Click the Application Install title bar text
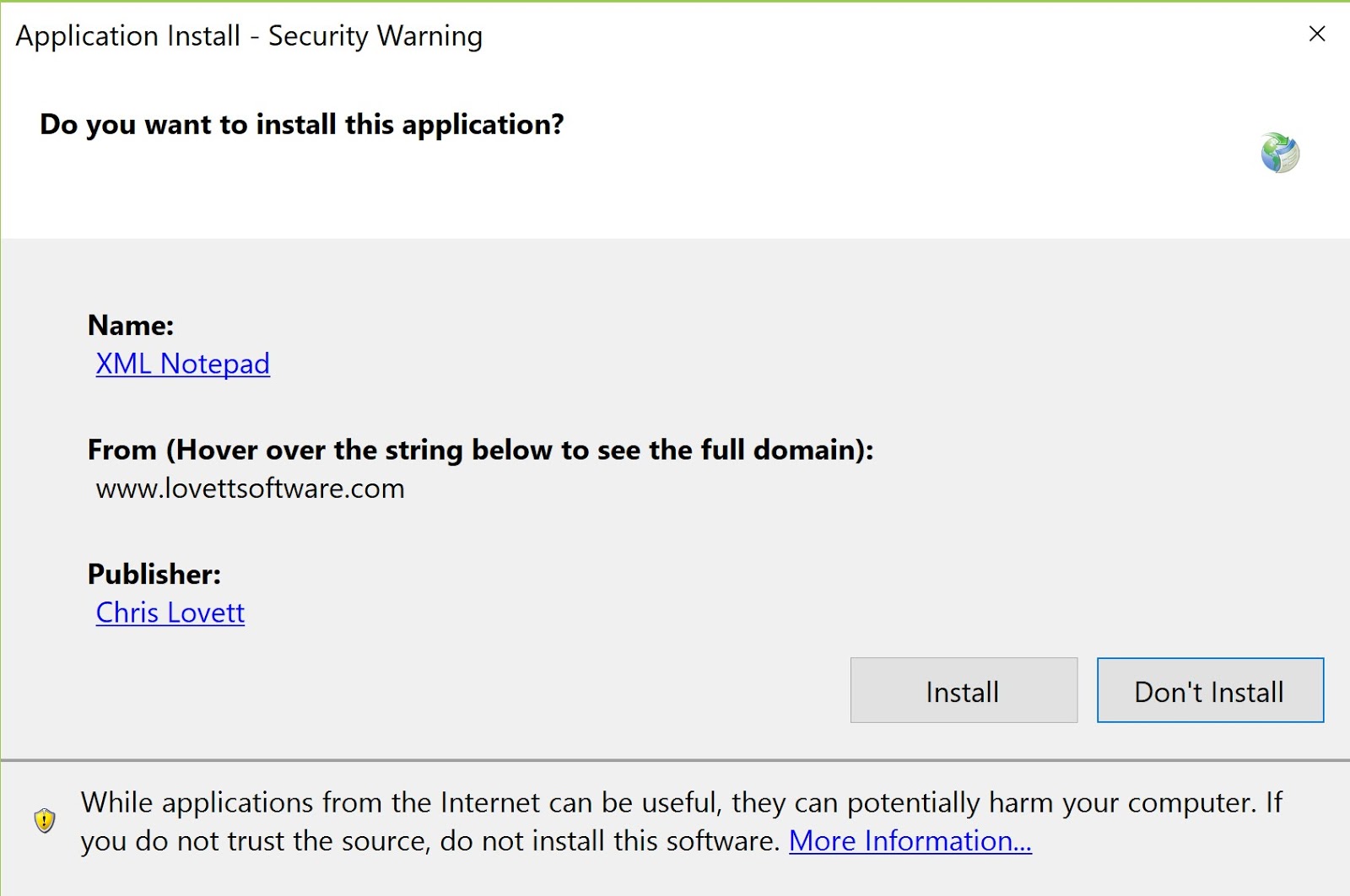This screenshot has width=1350, height=896. pyautogui.click(x=249, y=36)
